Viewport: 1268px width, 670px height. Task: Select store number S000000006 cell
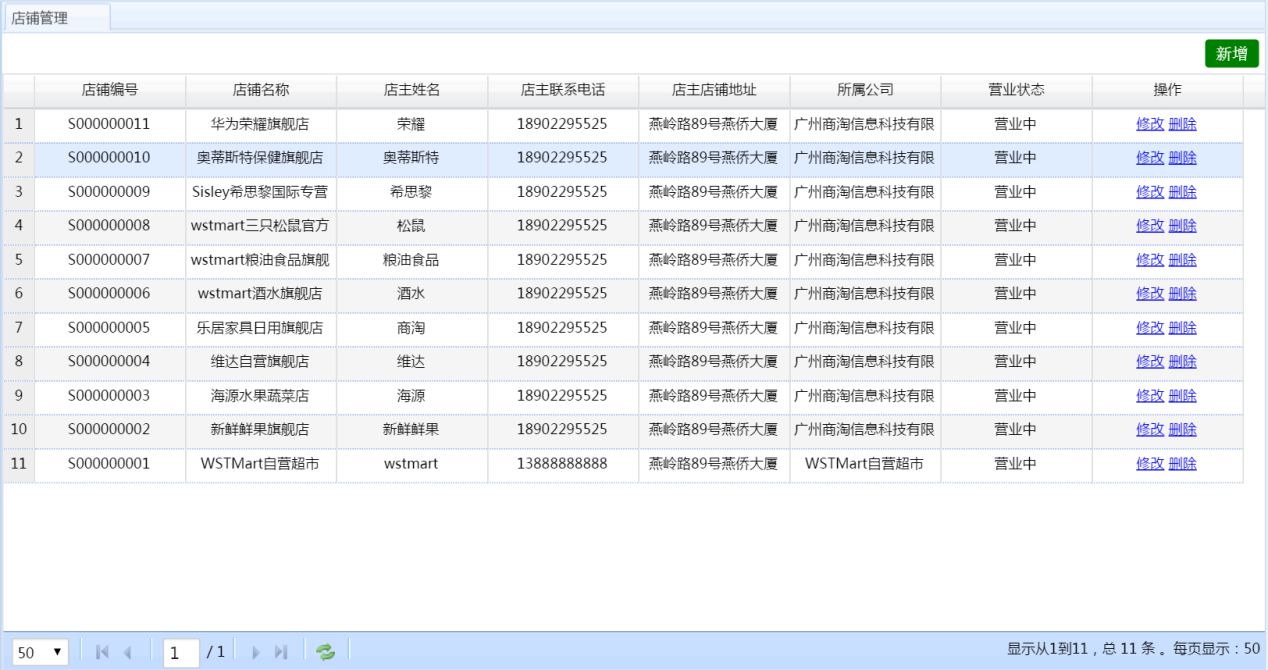pos(110,294)
